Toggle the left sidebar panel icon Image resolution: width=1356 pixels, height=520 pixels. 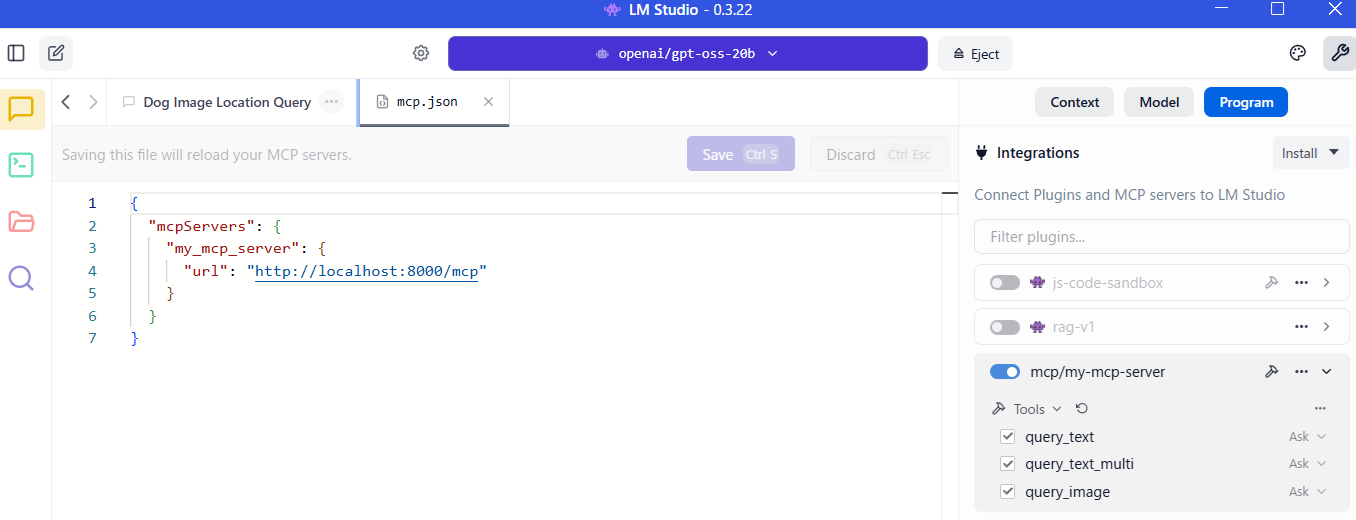(x=16, y=53)
